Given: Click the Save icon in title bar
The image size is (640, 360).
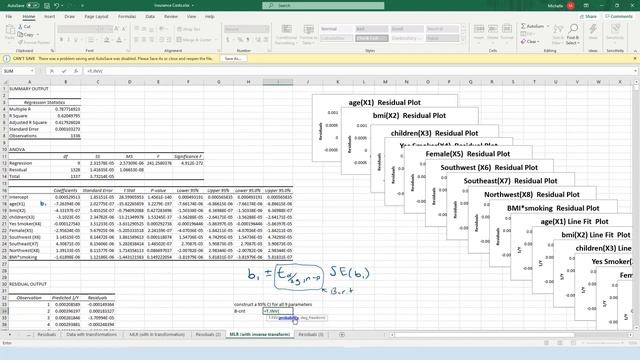Looking at the screenshot, I should [x=47, y=6].
